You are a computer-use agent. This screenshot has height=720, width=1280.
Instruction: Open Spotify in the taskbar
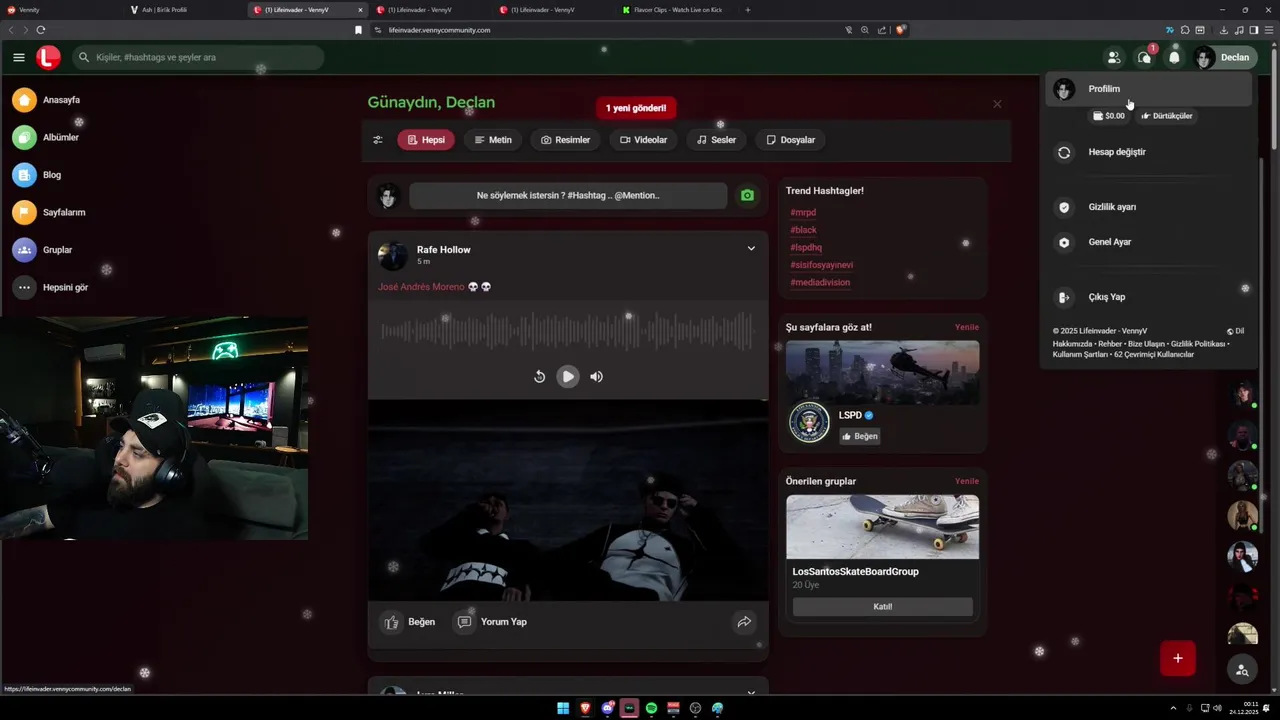click(x=651, y=708)
